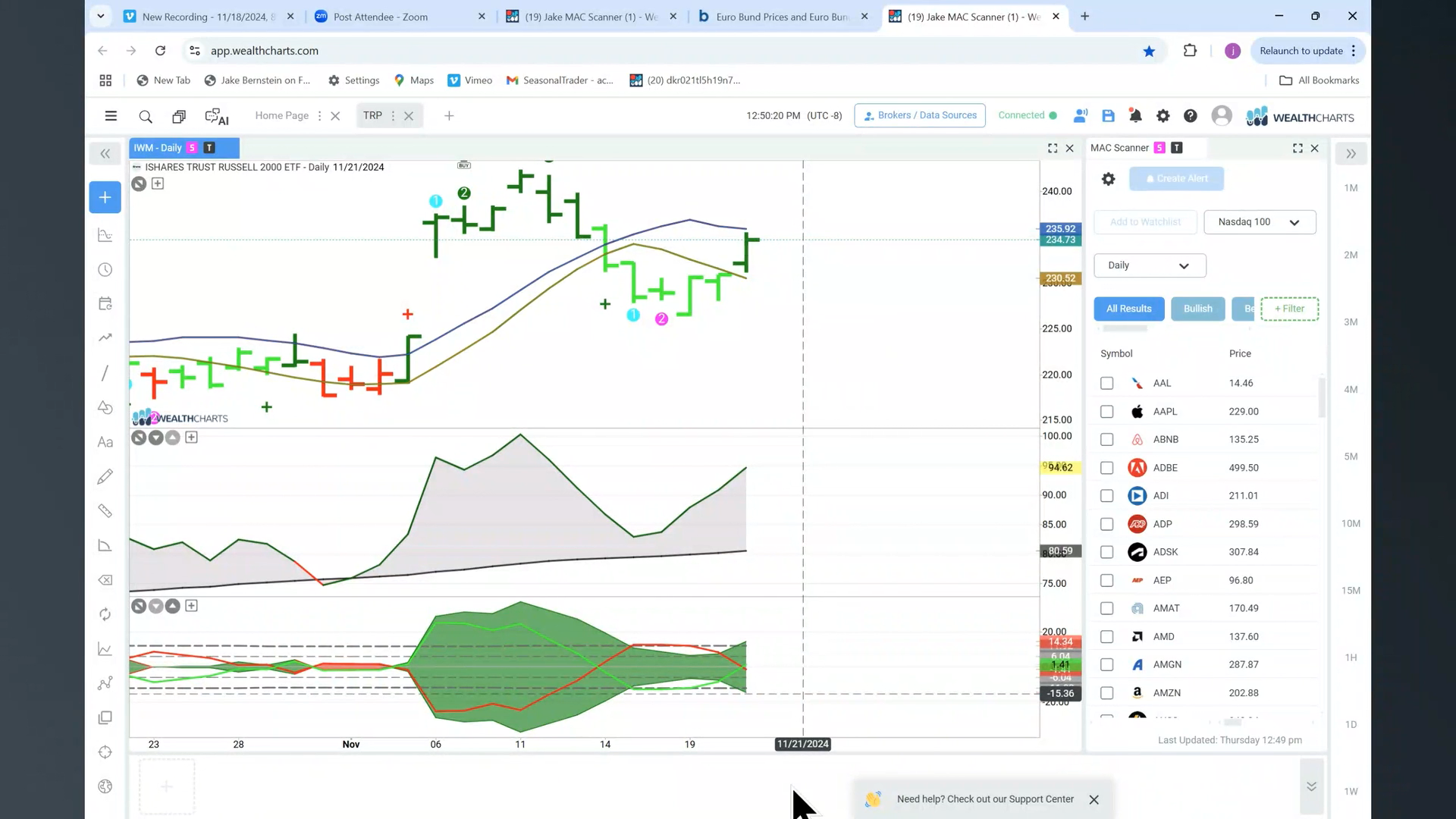Open the help question mark

[x=1191, y=116]
